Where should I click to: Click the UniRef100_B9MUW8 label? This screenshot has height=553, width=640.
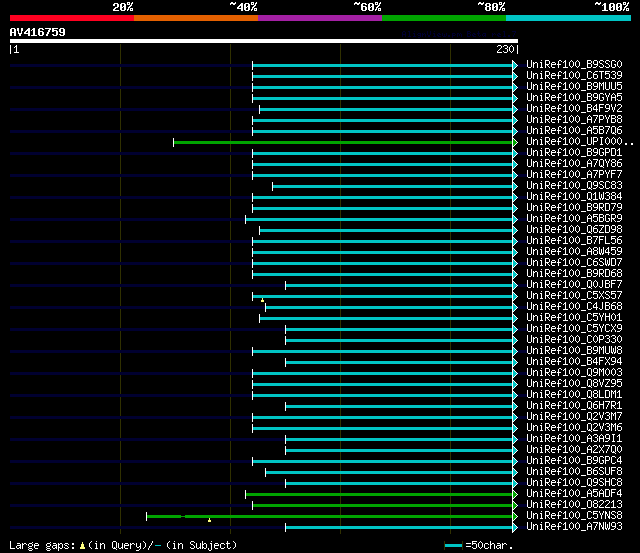[x=574, y=351]
